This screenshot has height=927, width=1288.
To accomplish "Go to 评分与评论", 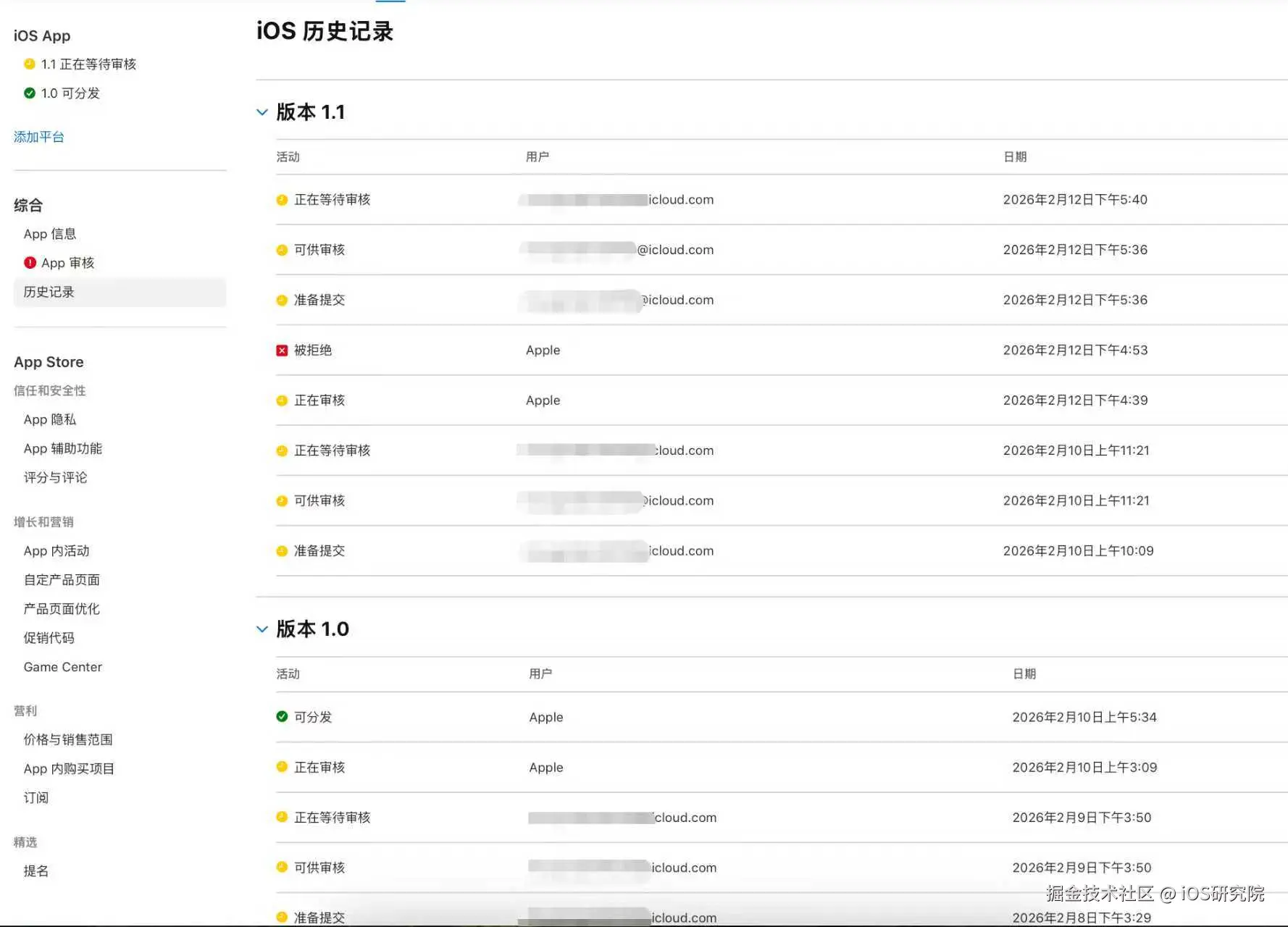I will 55,477.
